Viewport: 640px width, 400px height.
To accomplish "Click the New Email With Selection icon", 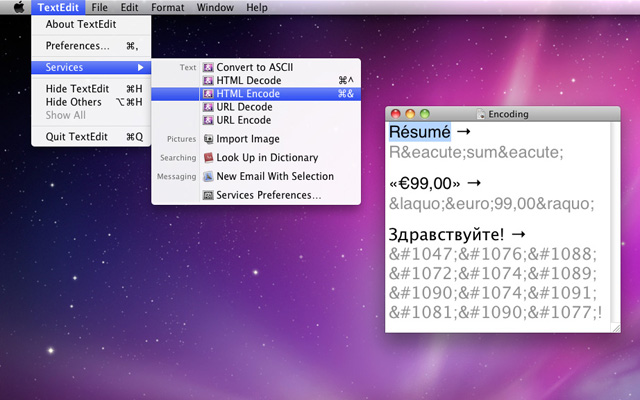I will point(208,176).
